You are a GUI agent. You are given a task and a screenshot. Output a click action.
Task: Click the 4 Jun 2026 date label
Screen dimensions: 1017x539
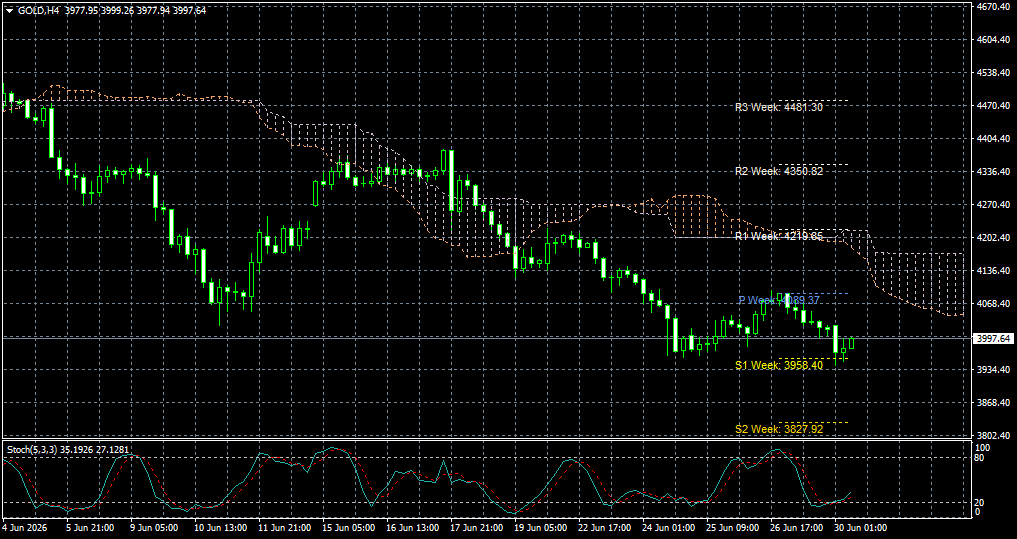(x=25, y=528)
